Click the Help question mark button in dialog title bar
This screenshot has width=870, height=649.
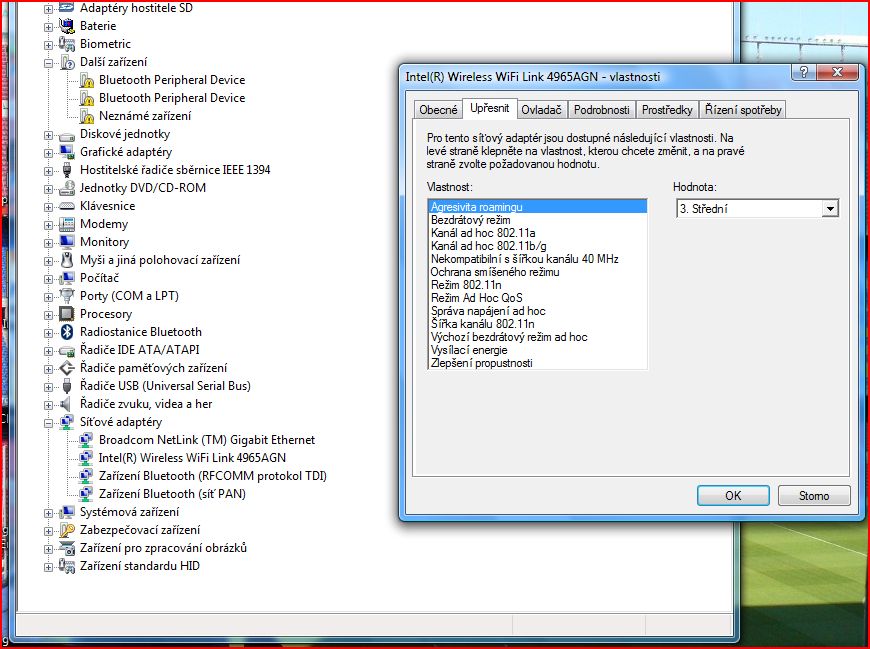804,72
